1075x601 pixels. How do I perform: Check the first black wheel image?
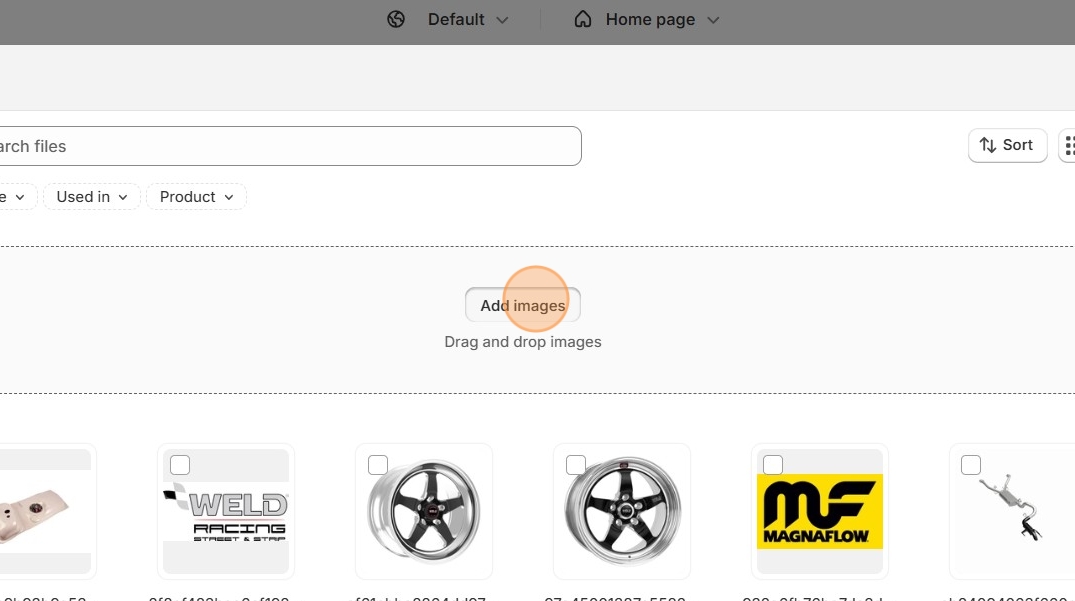pyautogui.click(x=378, y=465)
